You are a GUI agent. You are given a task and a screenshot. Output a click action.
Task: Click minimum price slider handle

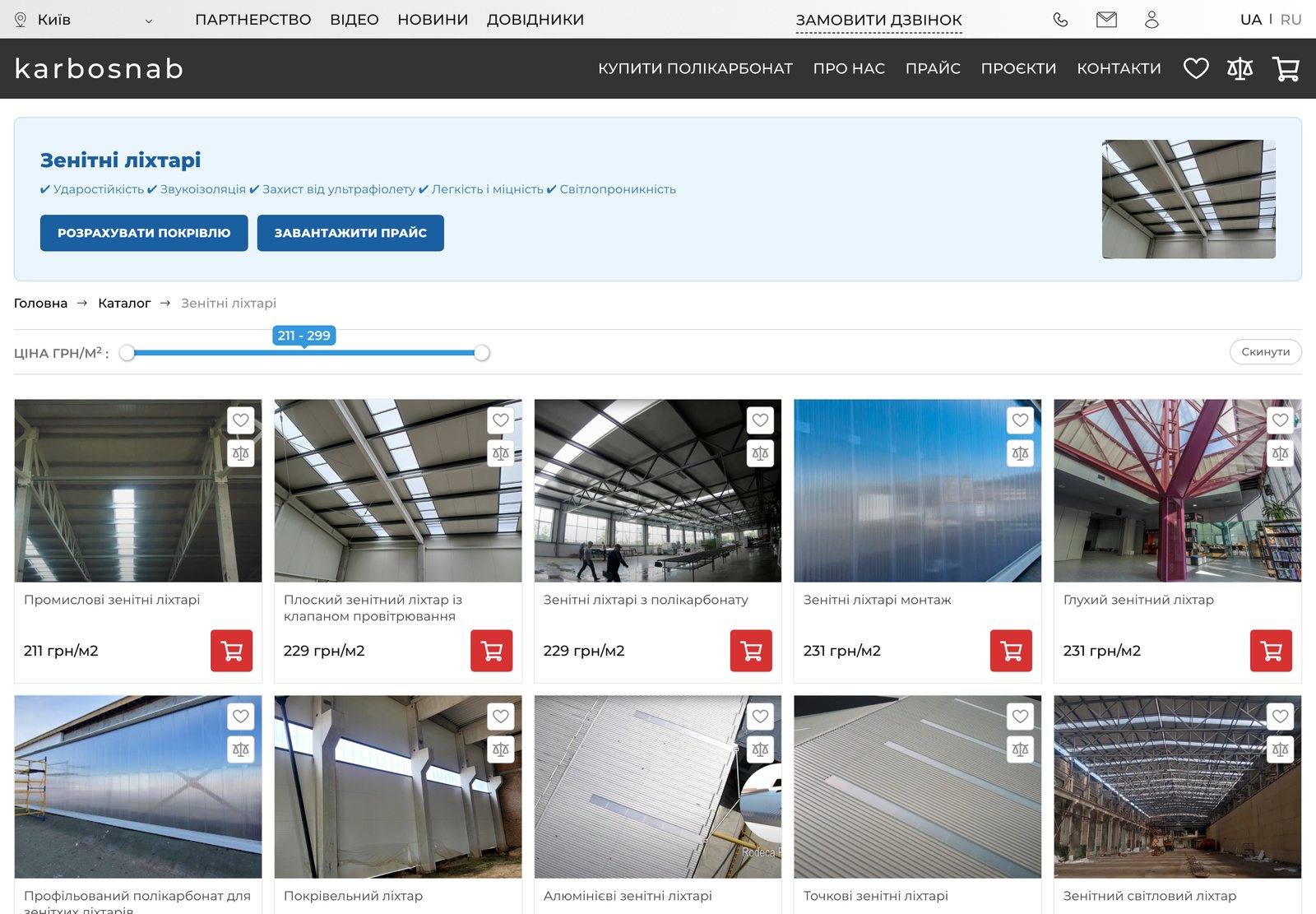(127, 353)
